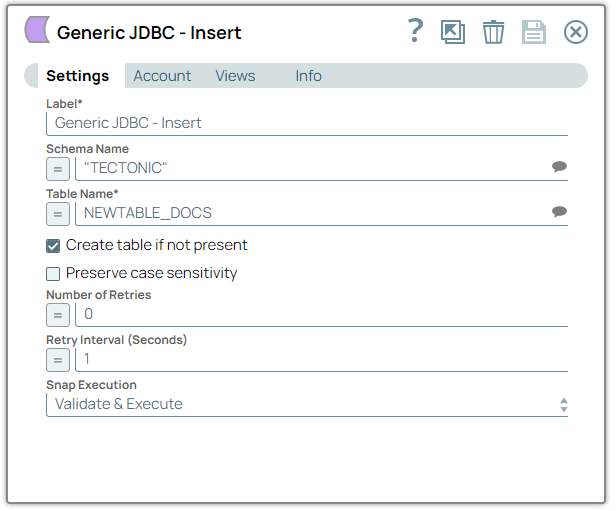Switch to the Views tab

click(x=235, y=76)
